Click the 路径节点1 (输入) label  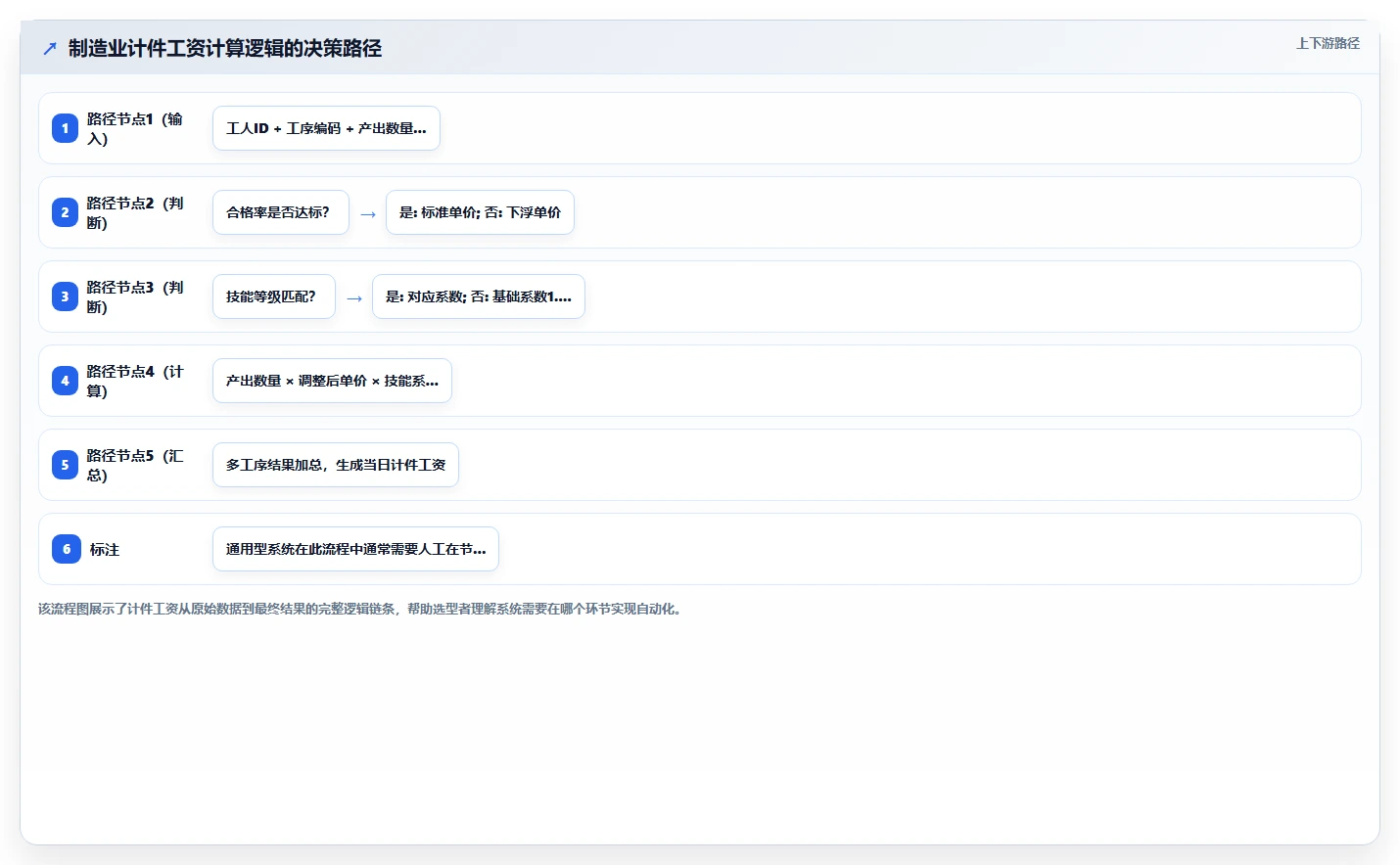[137, 128]
